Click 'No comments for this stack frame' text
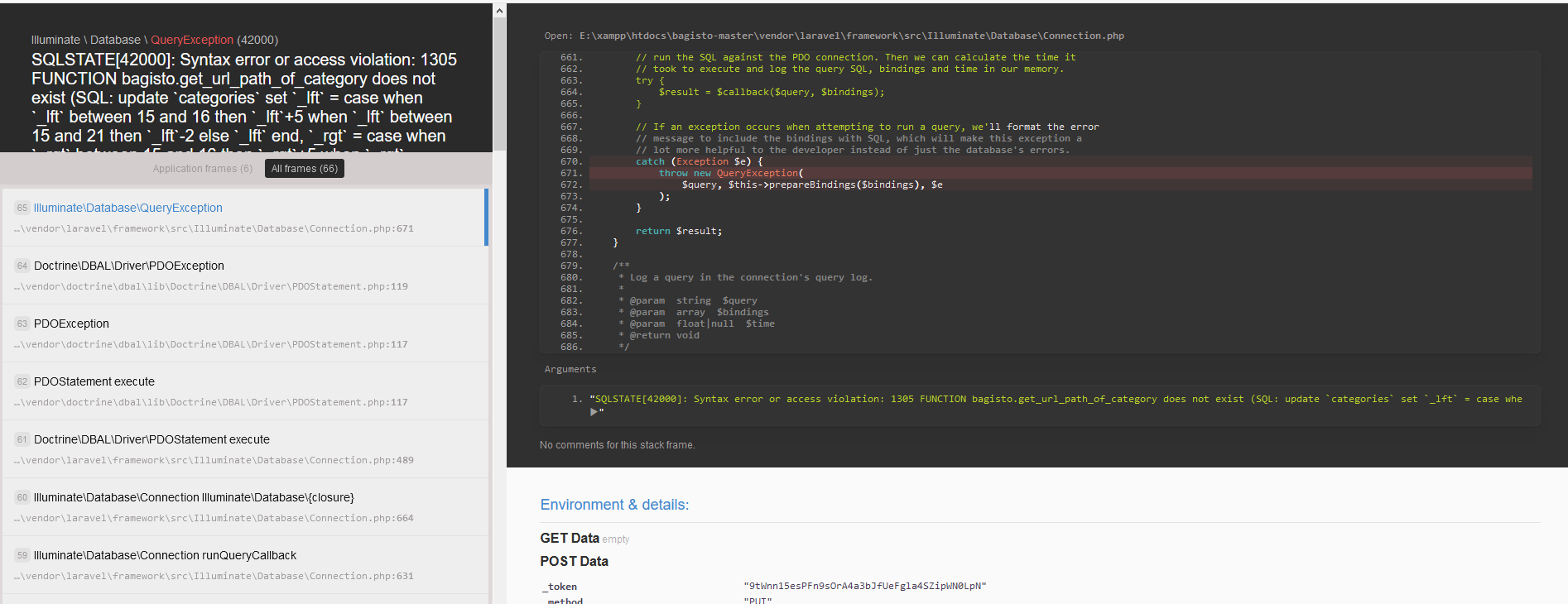This screenshot has width=1568, height=604. (617, 445)
